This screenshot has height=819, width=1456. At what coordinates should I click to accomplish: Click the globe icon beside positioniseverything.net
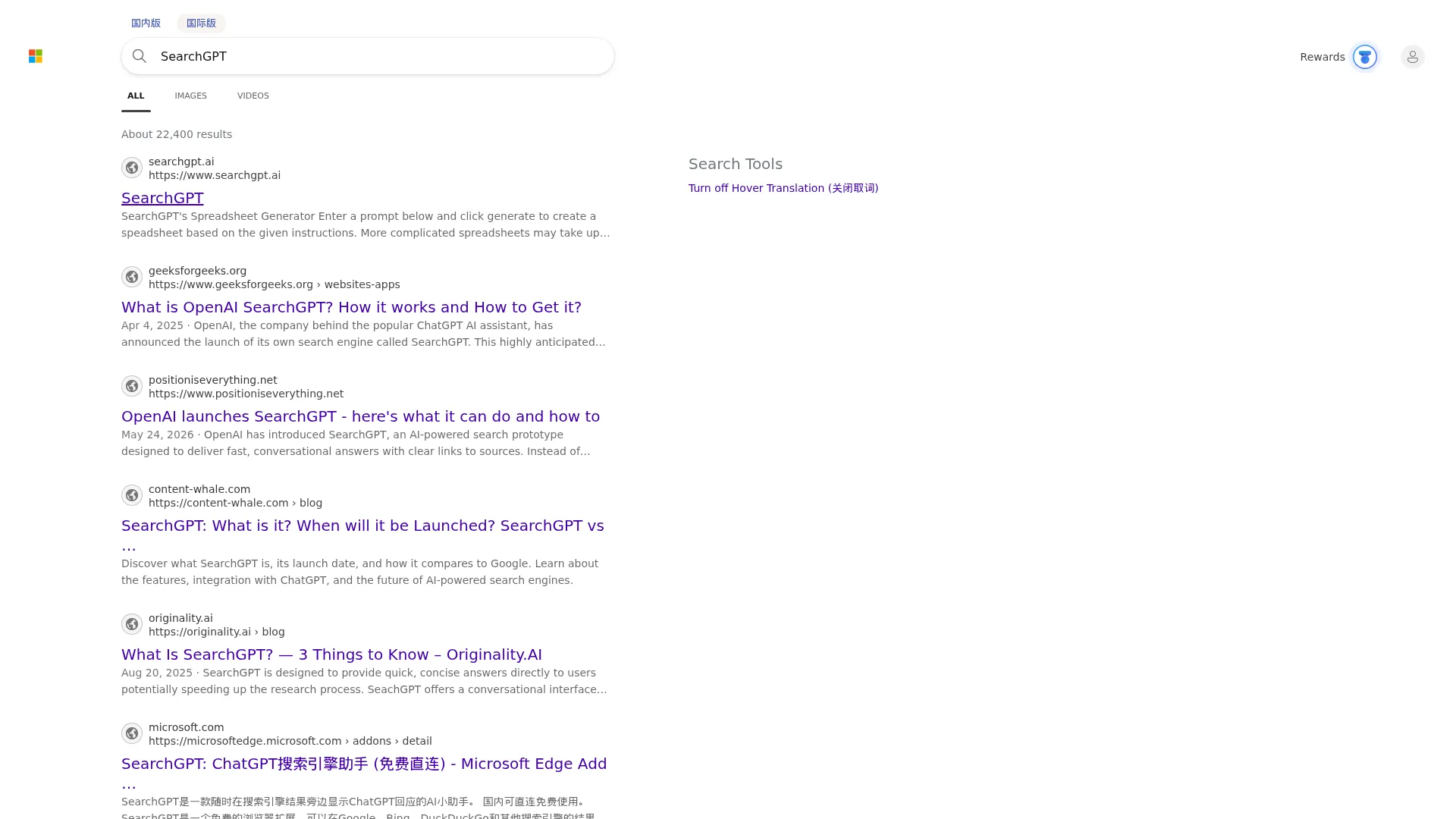(x=132, y=386)
